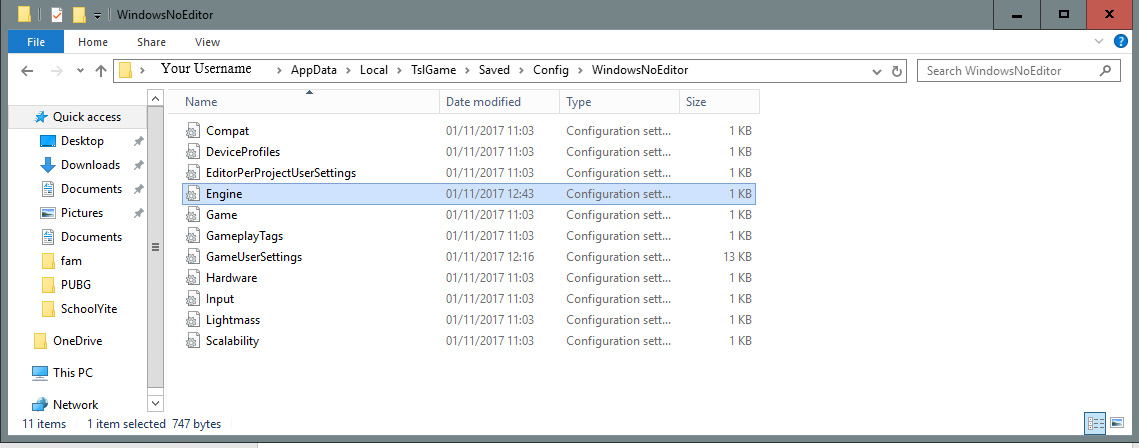Refresh the WindowsNoEditor folder view
This screenshot has width=1139, height=448.
pyautogui.click(x=896, y=71)
